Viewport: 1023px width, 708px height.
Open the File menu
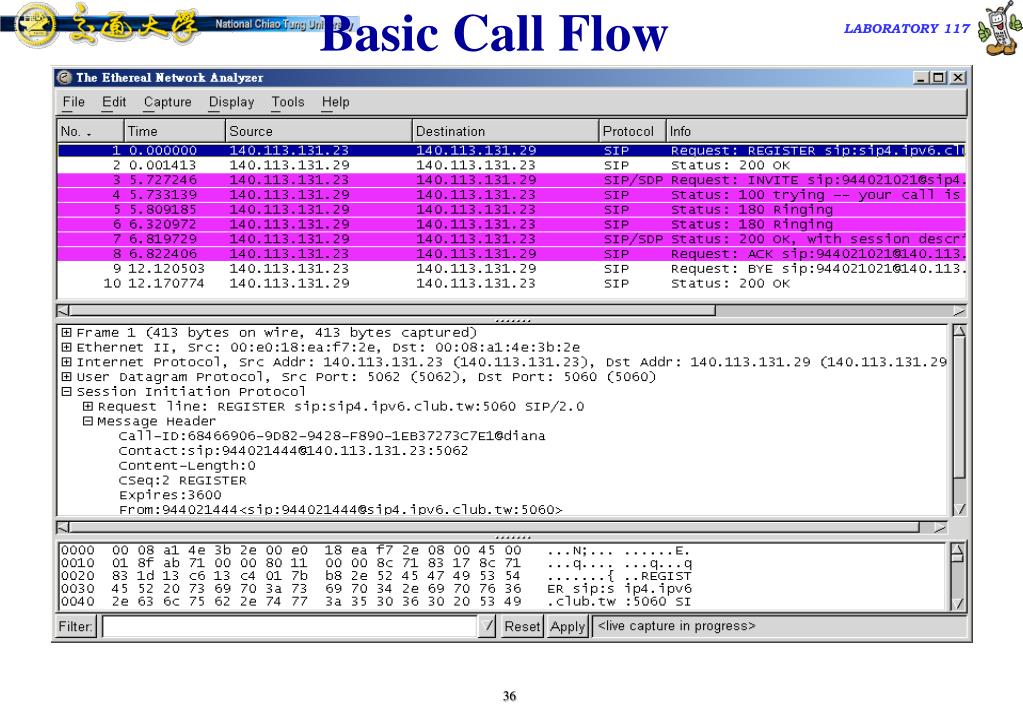click(74, 102)
